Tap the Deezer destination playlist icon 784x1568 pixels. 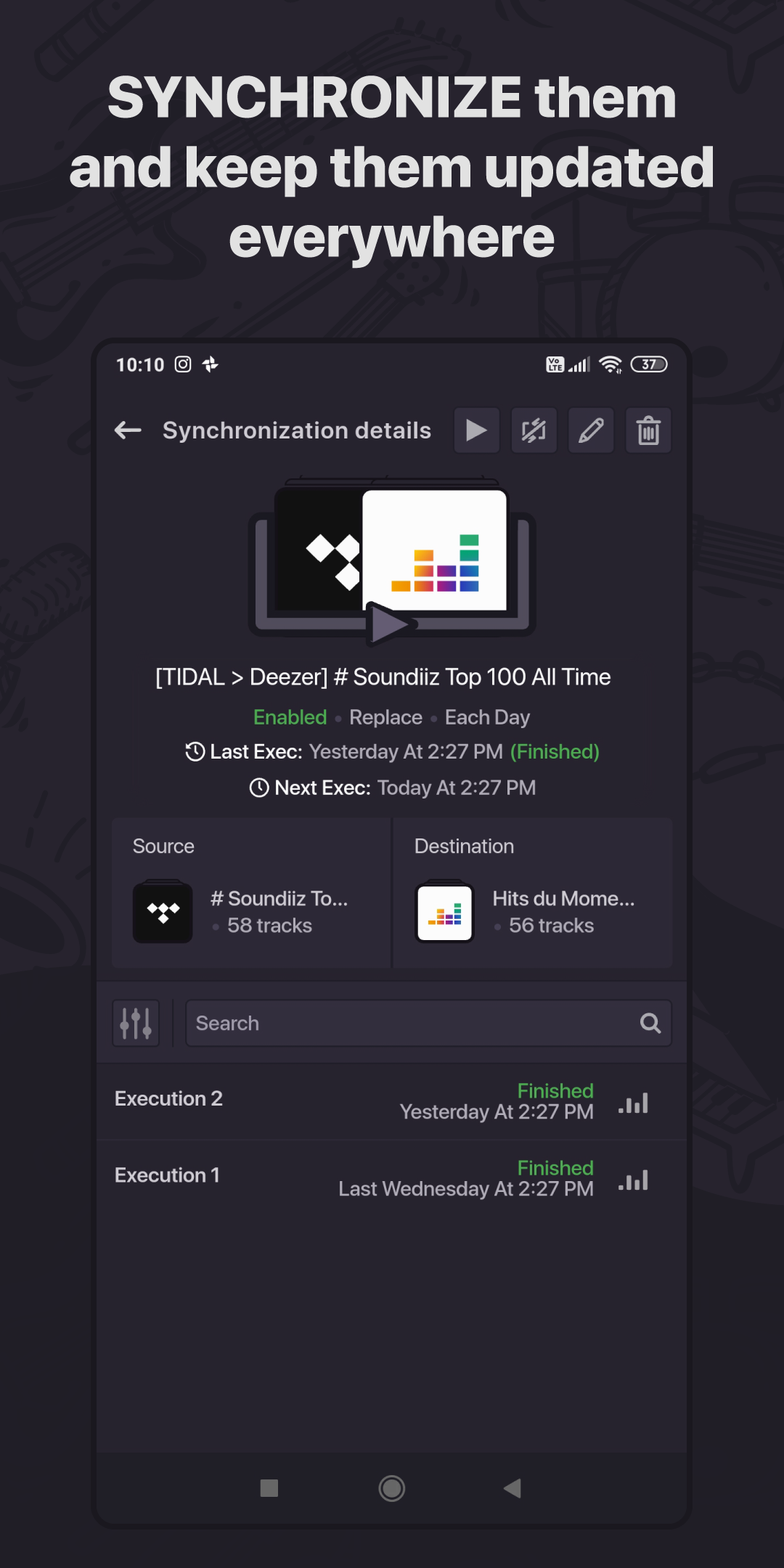point(444,912)
